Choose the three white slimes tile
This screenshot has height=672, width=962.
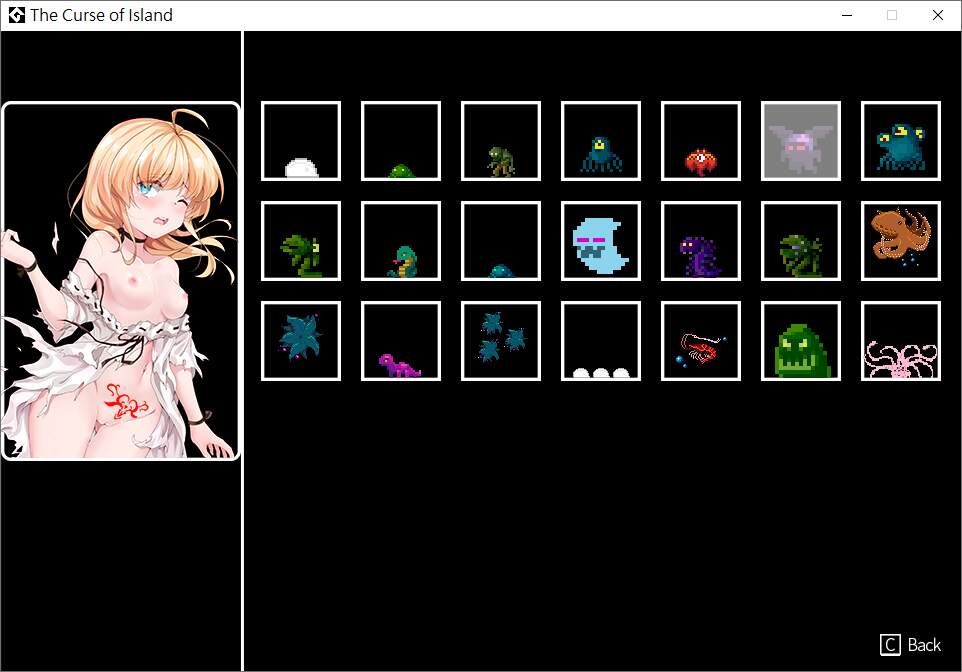[601, 341]
